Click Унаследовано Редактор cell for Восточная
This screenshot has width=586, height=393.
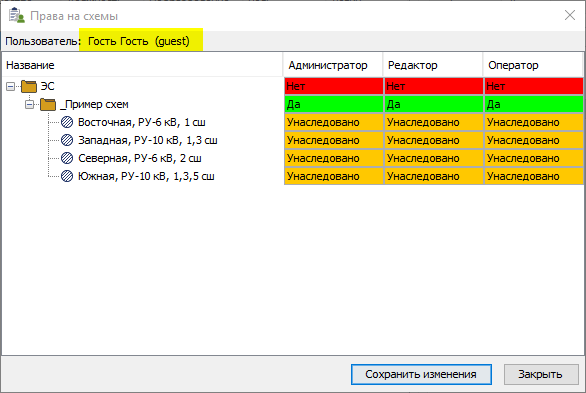pyautogui.click(x=434, y=122)
